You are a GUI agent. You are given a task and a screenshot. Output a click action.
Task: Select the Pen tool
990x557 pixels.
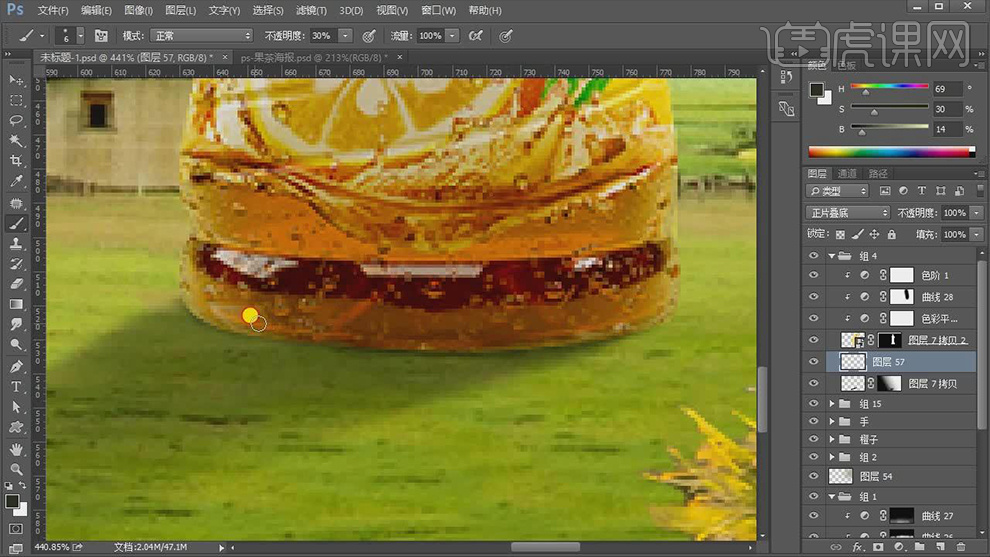pyautogui.click(x=16, y=366)
